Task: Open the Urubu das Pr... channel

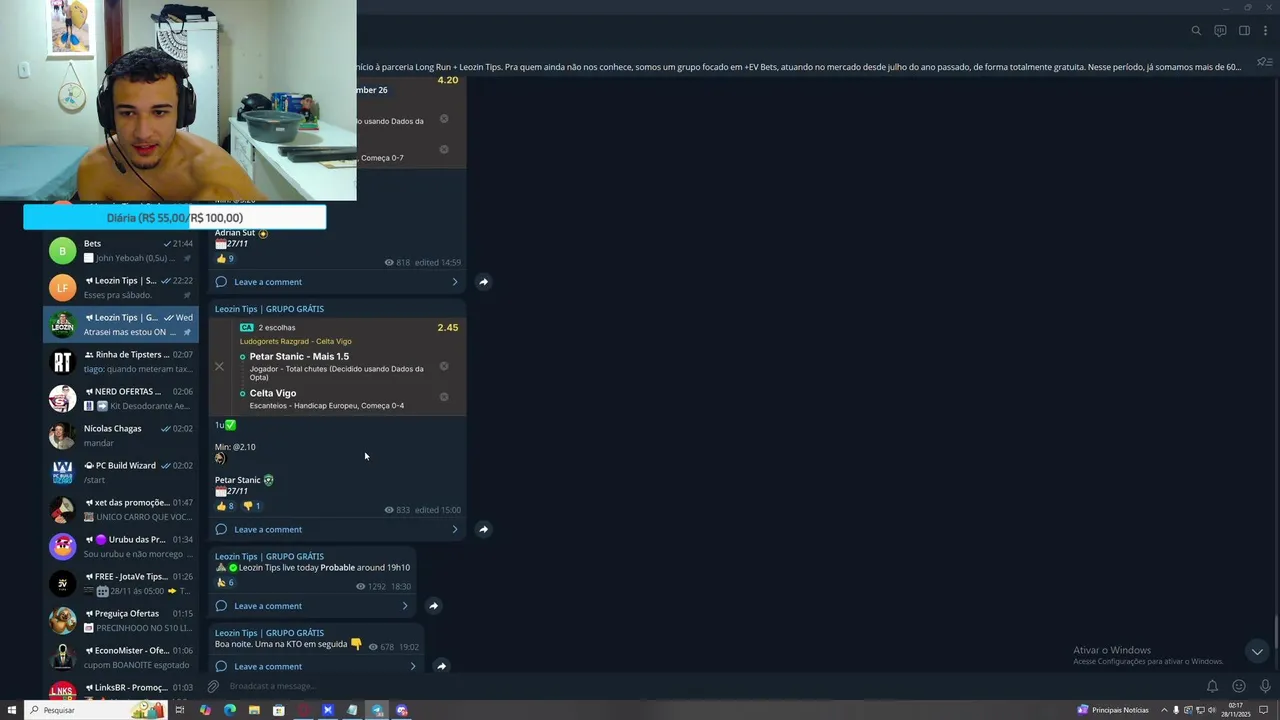Action: point(121,546)
